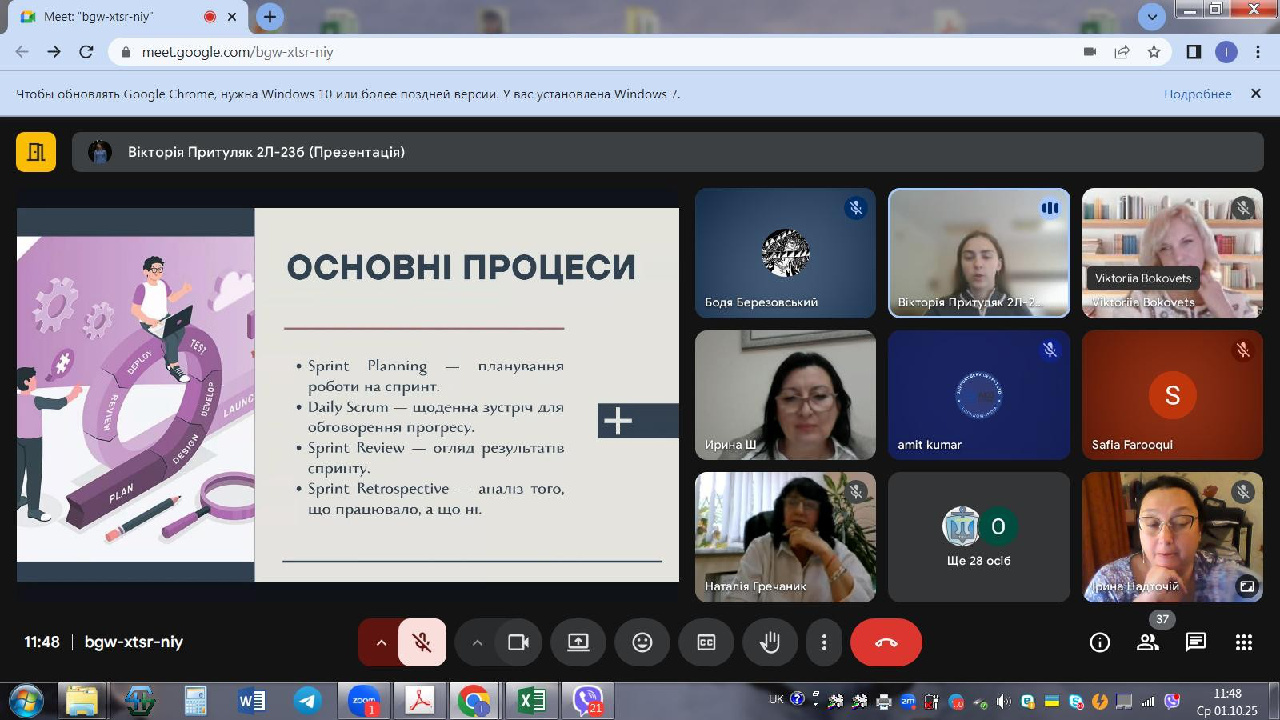This screenshot has height=720, width=1280.
Task: Open Telegram from the Windows taskbar
Action: click(x=307, y=701)
